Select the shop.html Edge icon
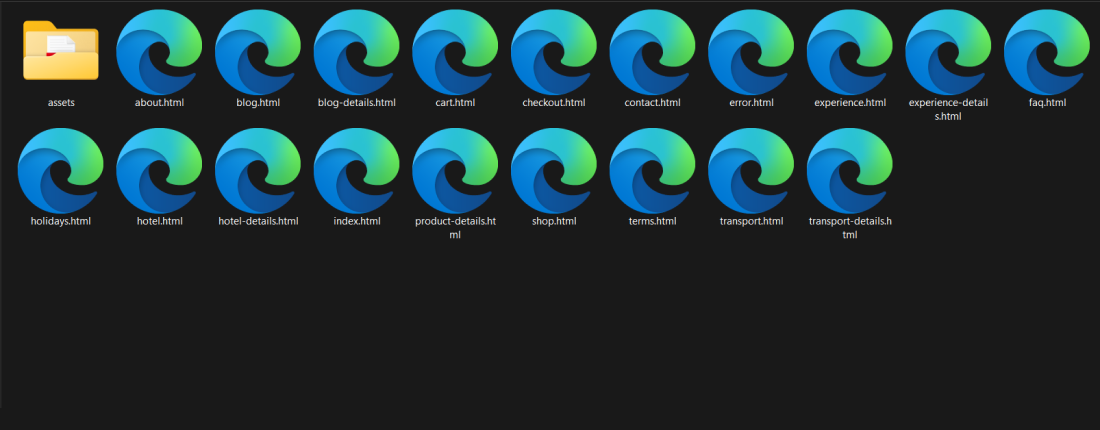 (x=554, y=170)
